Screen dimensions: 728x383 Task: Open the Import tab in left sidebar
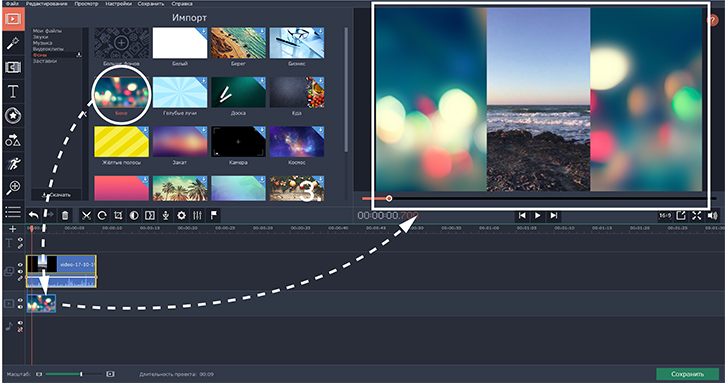(13, 19)
